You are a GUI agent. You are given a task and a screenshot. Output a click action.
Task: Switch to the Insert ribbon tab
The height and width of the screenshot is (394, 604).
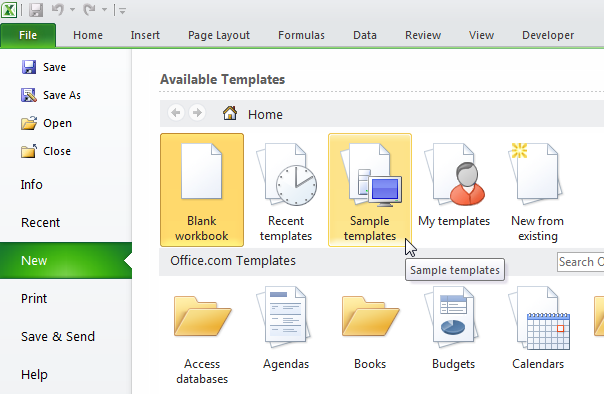point(145,35)
